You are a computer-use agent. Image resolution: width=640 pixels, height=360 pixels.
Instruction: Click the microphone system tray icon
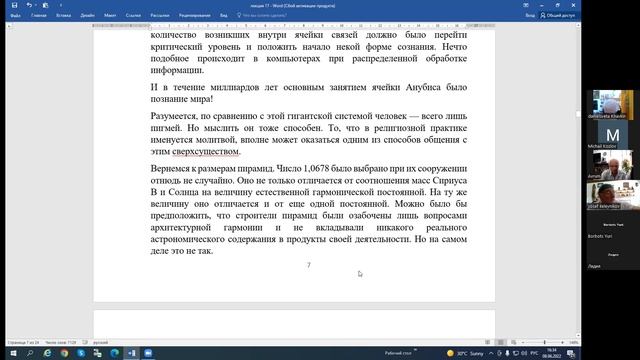[x=507, y=353]
